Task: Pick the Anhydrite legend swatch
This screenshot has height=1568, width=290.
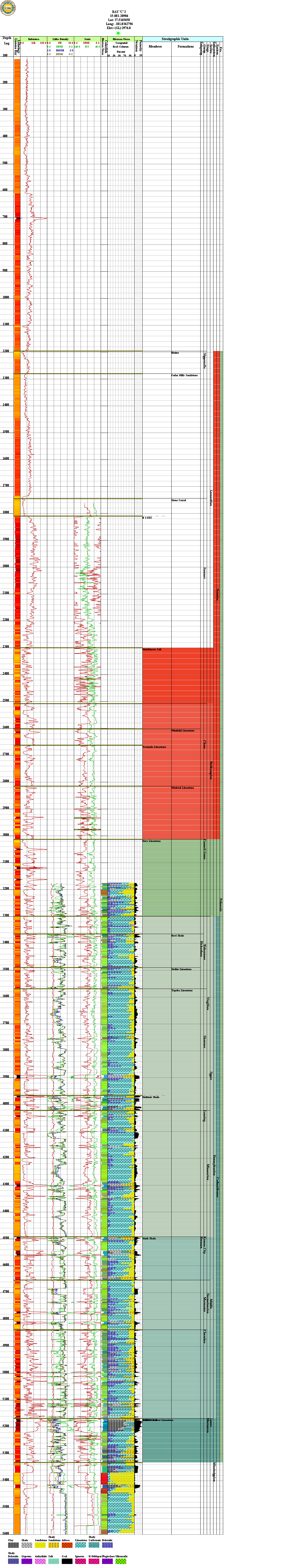Action: click(x=39, y=1561)
